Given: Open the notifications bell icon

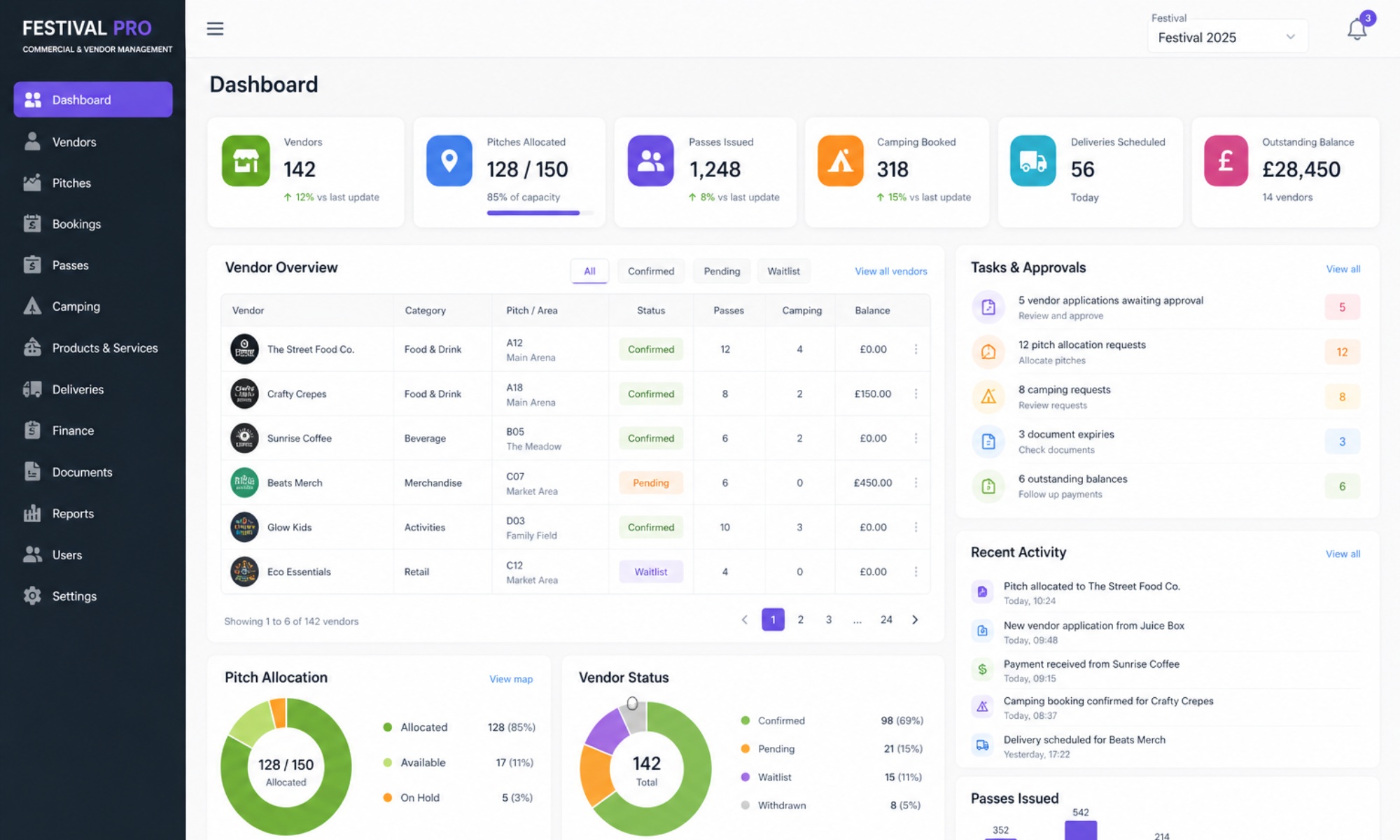Looking at the screenshot, I should tap(1356, 29).
